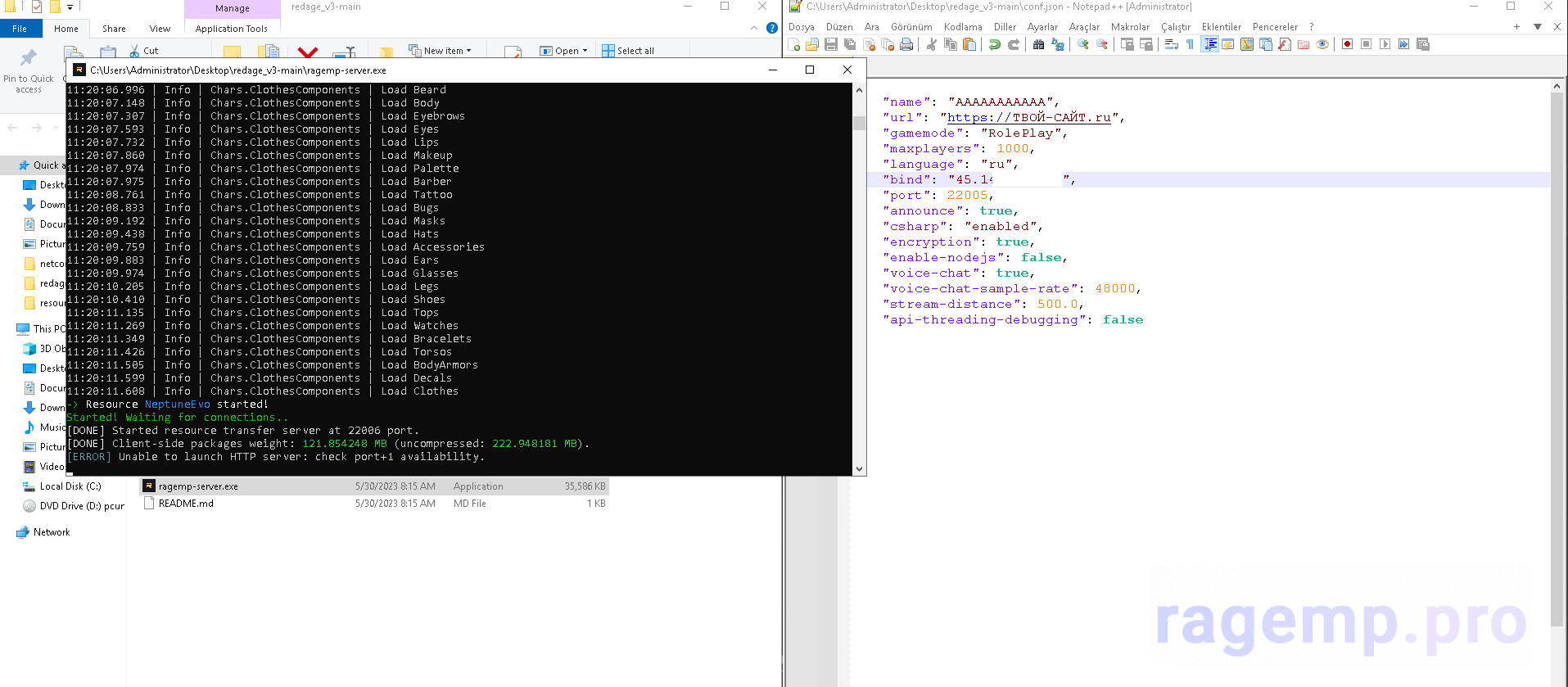Open Find with the binoculars icon
Image resolution: width=1568 pixels, height=687 pixels.
point(1038,45)
